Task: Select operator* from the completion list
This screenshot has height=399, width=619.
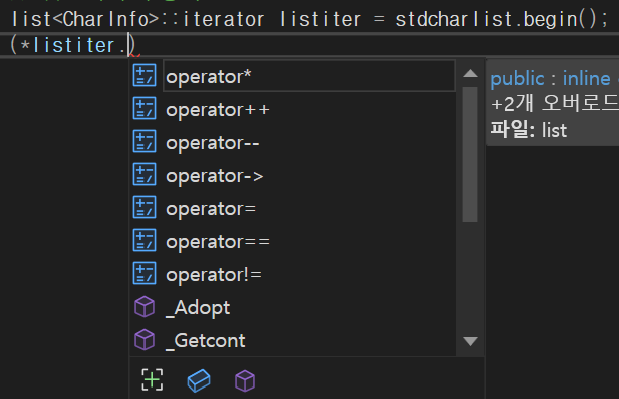Action: [293, 76]
